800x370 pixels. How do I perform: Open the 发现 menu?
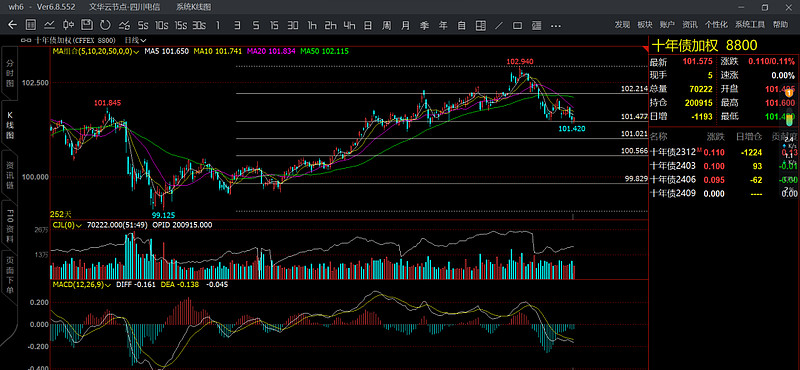622,24
